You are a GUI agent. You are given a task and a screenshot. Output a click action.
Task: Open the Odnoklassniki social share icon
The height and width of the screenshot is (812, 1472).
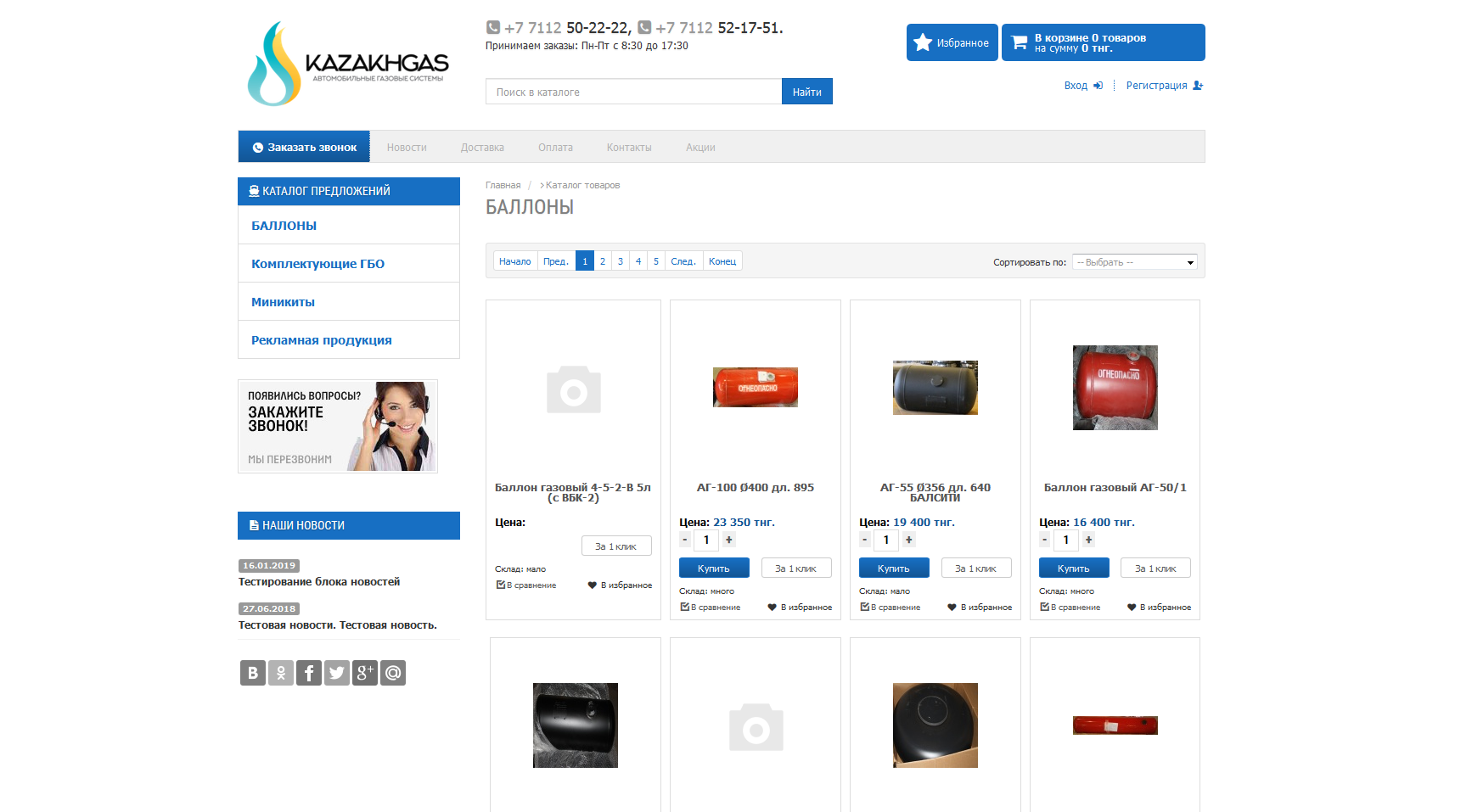pyautogui.click(x=281, y=673)
